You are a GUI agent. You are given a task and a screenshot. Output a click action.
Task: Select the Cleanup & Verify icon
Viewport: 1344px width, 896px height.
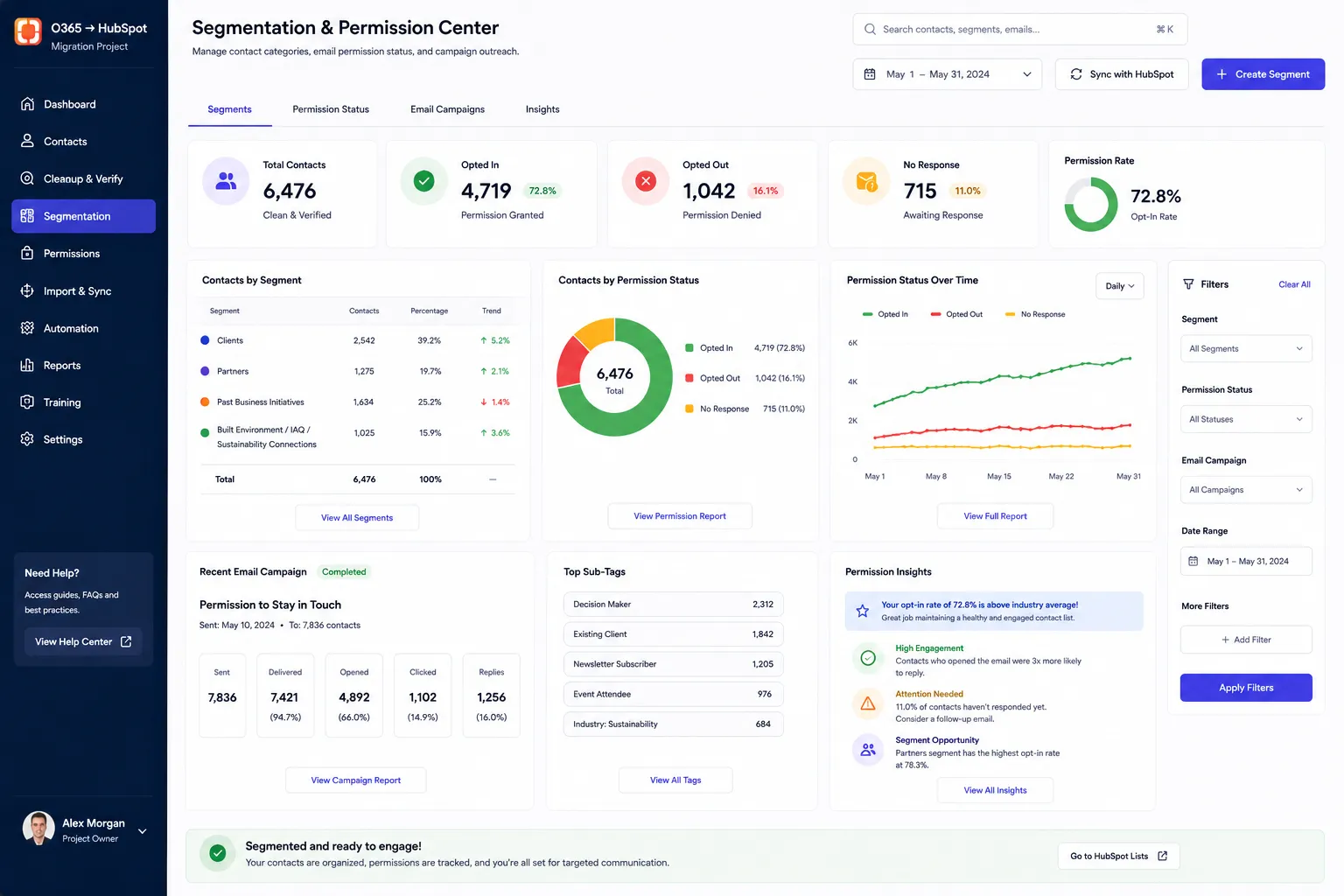tap(27, 178)
